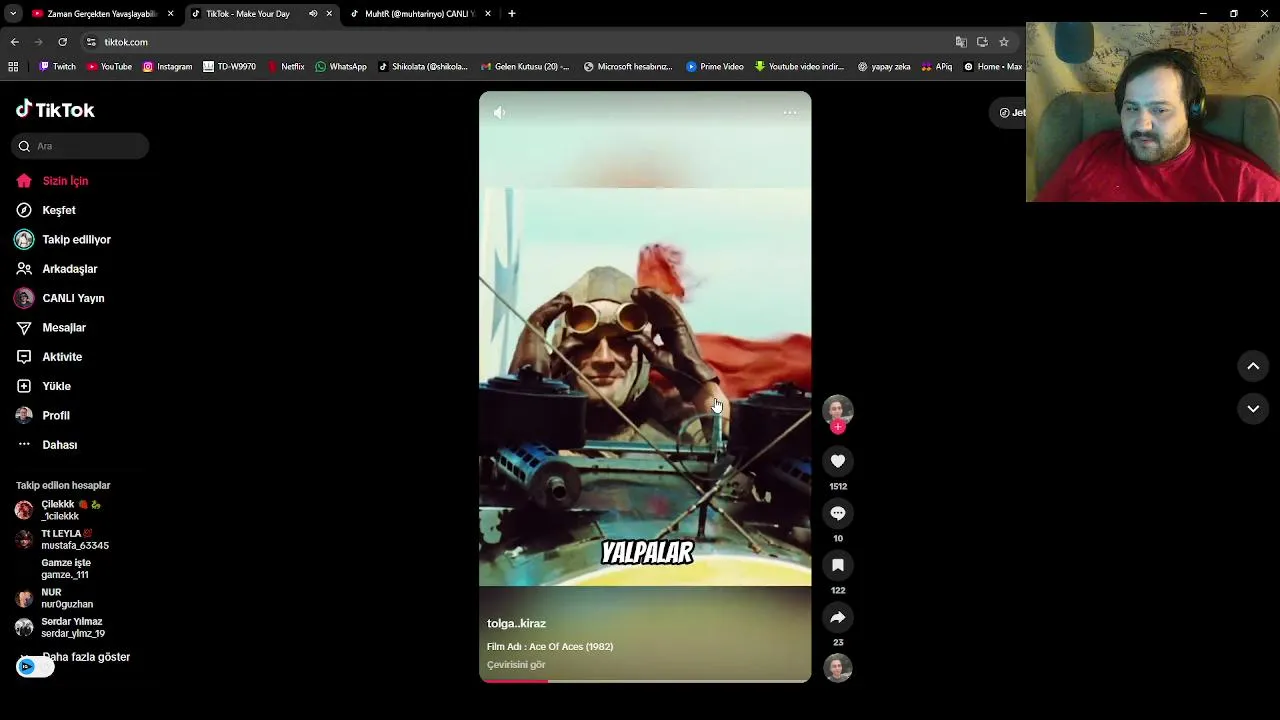Seek on the video progress bar
Viewport: 1280px width, 720px height.
click(645, 681)
